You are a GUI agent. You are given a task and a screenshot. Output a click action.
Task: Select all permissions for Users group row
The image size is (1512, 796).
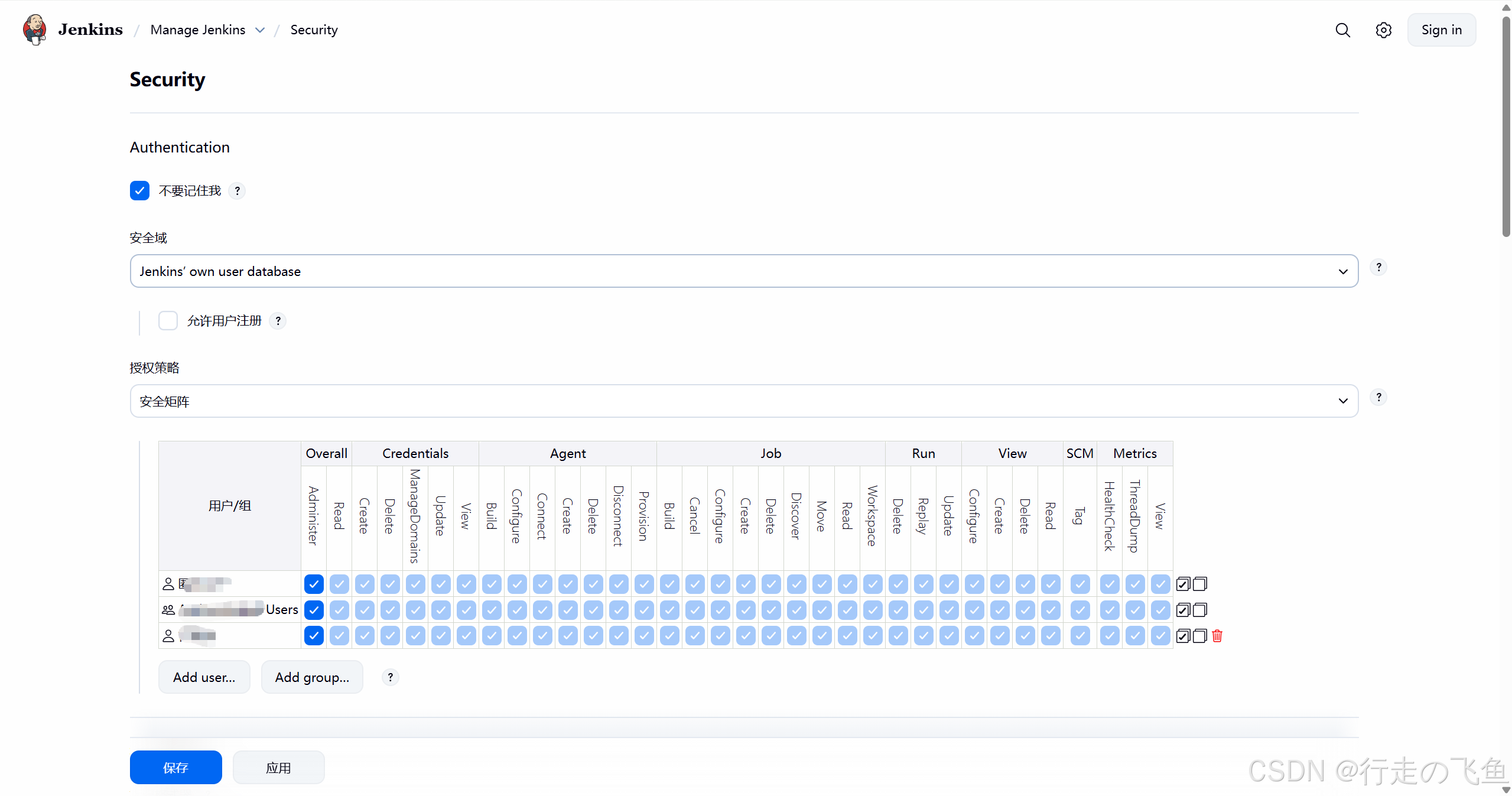1183,610
